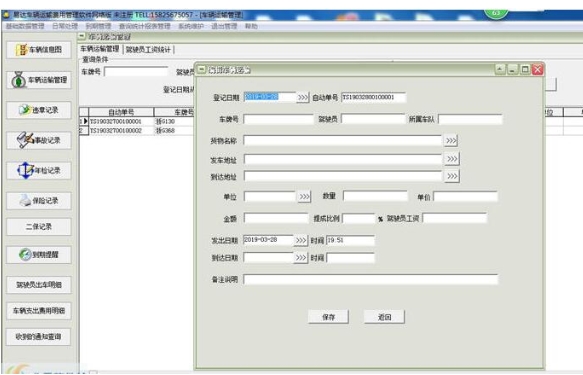The image size is (583, 375).
Task: Open the 帮助 menu
Action: coord(251,26)
